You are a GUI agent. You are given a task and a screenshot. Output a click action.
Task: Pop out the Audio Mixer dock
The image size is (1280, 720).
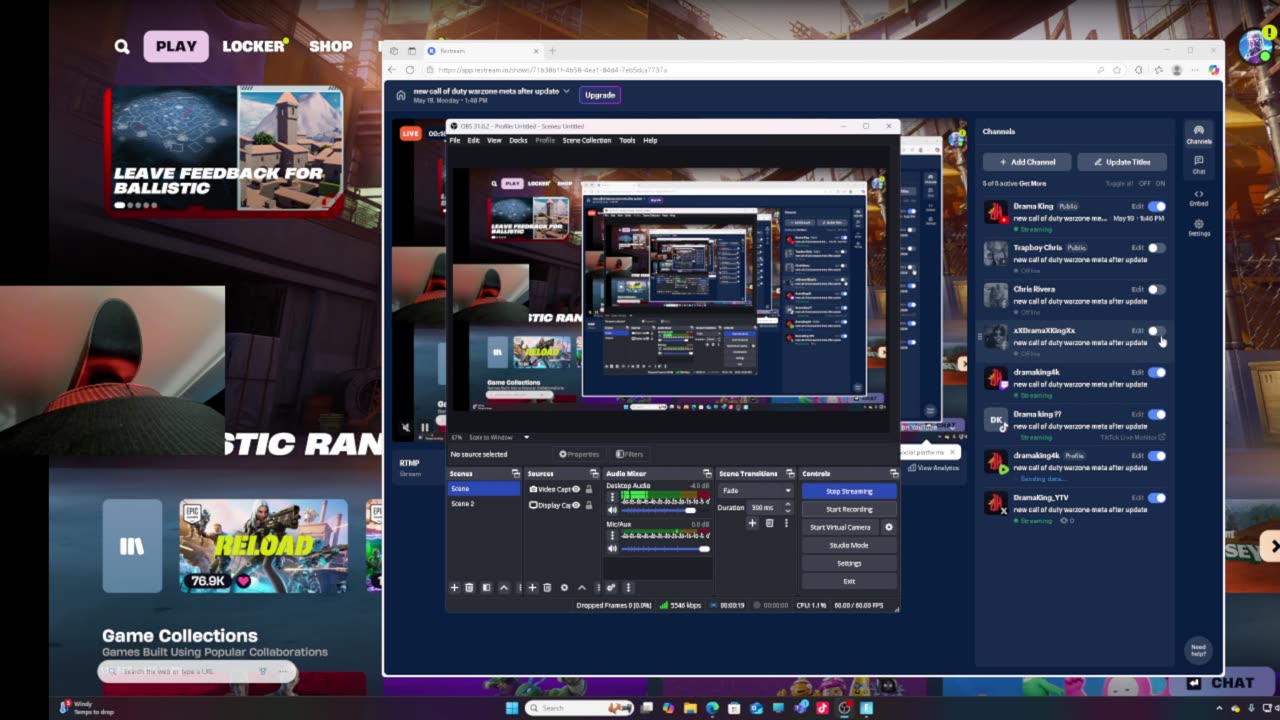[707, 474]
